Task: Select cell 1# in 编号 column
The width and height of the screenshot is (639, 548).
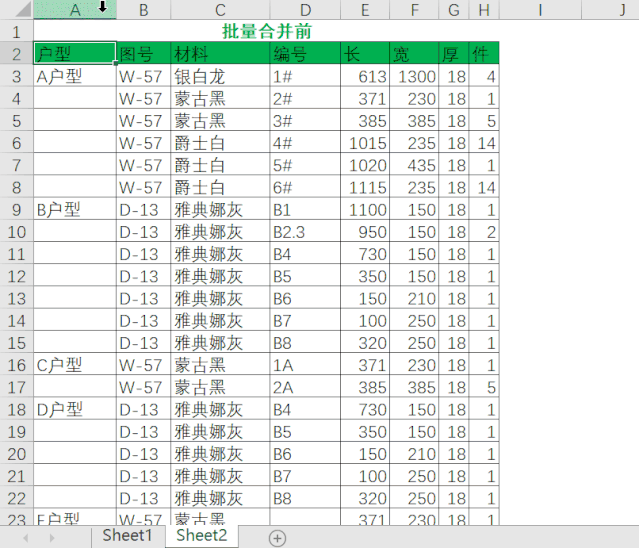Action: [x=305, y=76]
